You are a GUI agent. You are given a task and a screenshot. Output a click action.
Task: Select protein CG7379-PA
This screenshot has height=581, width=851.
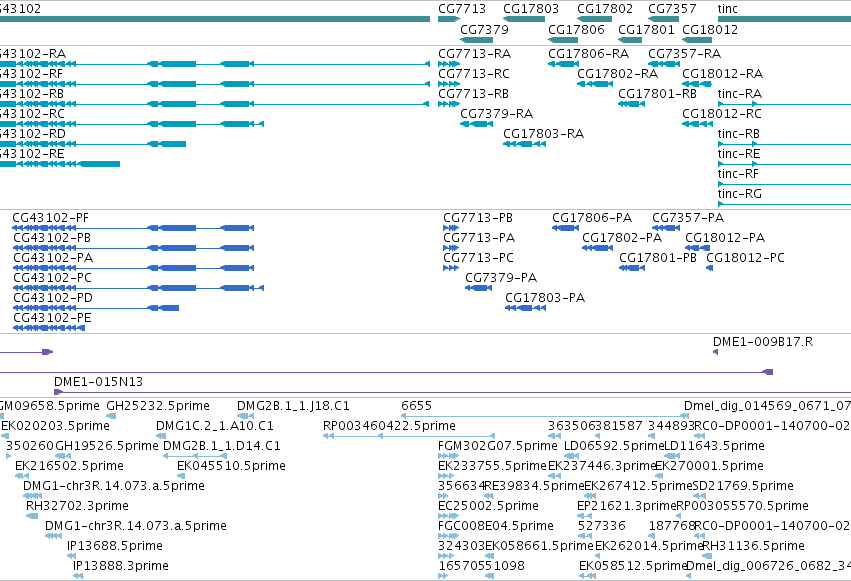click(479, 288)
